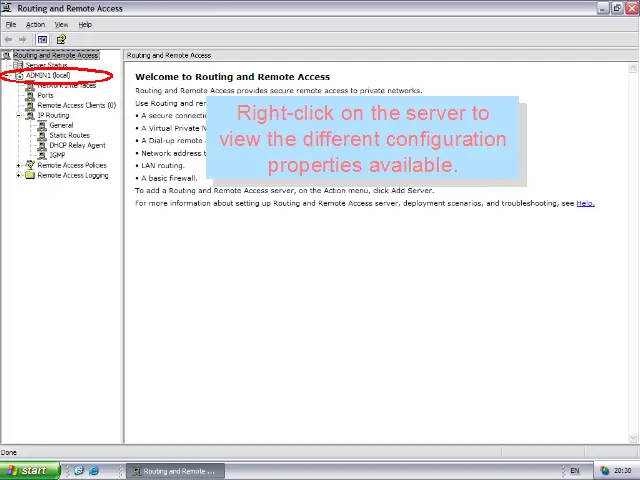Viewport: 640px width, 480px height.
Task: Click the scroll up arrow in right pane
Action: [x=633, y=68]
